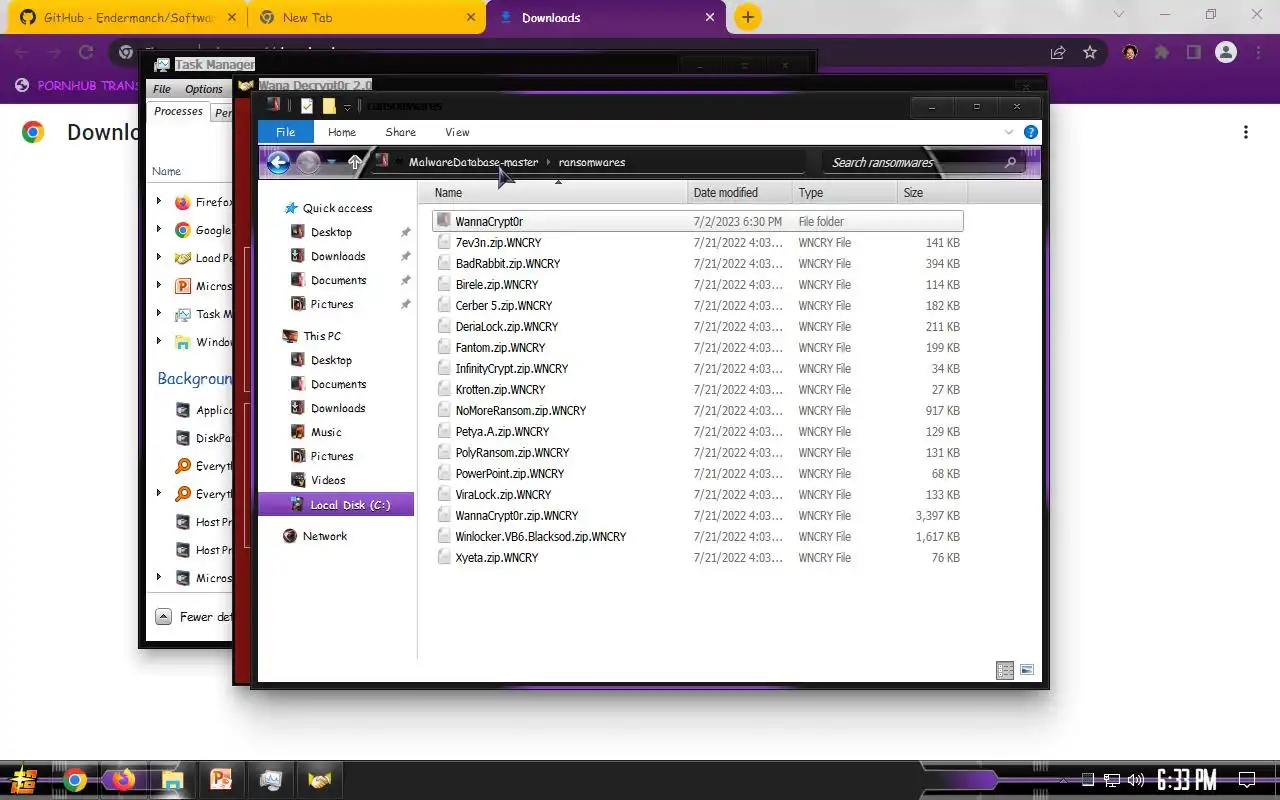1280x800 pixels.
Task: Switch to the Large icons view icon in Explorer
Action: (1027, 671)
